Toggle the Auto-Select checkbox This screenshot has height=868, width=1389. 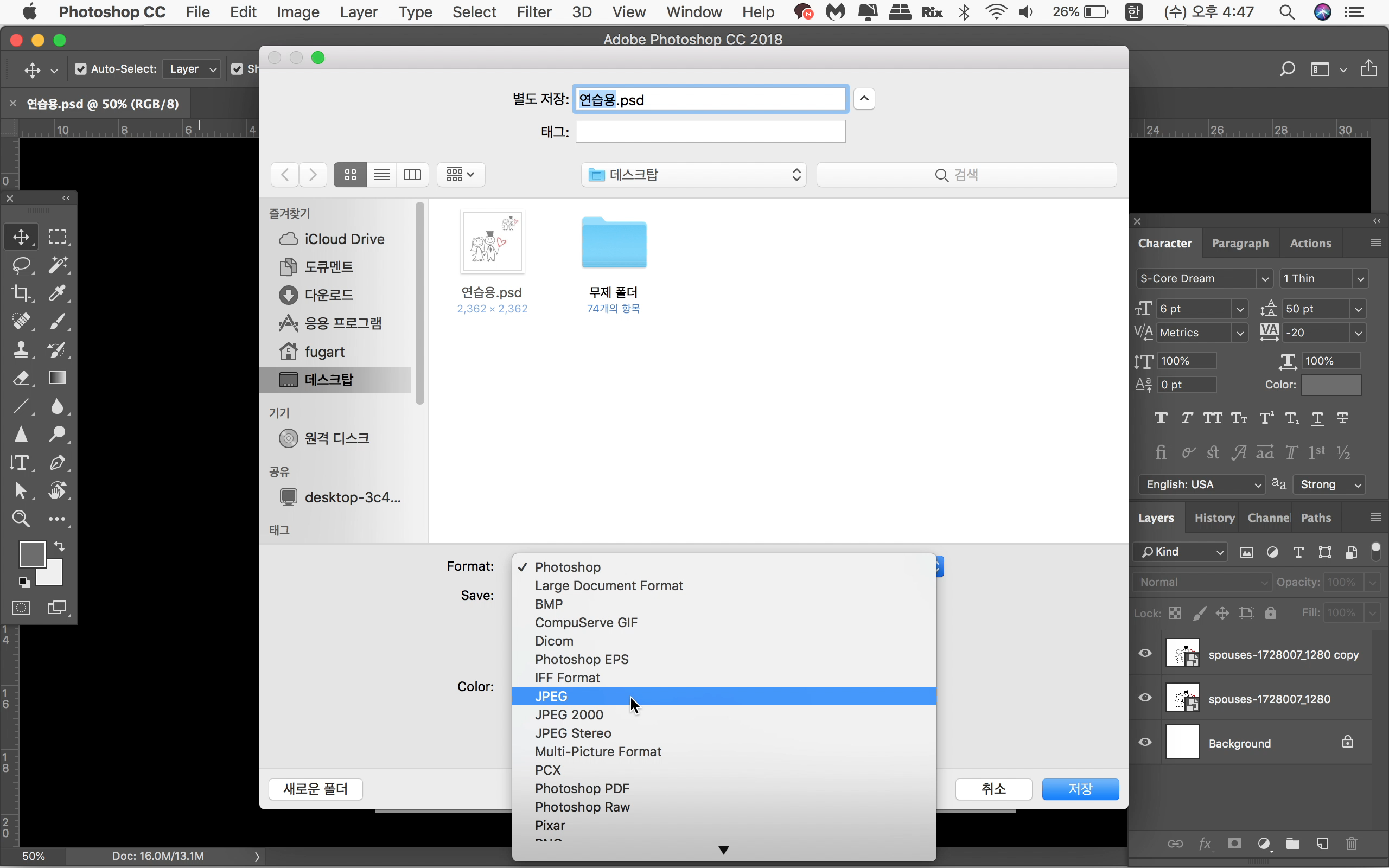[x=81, y=69]
